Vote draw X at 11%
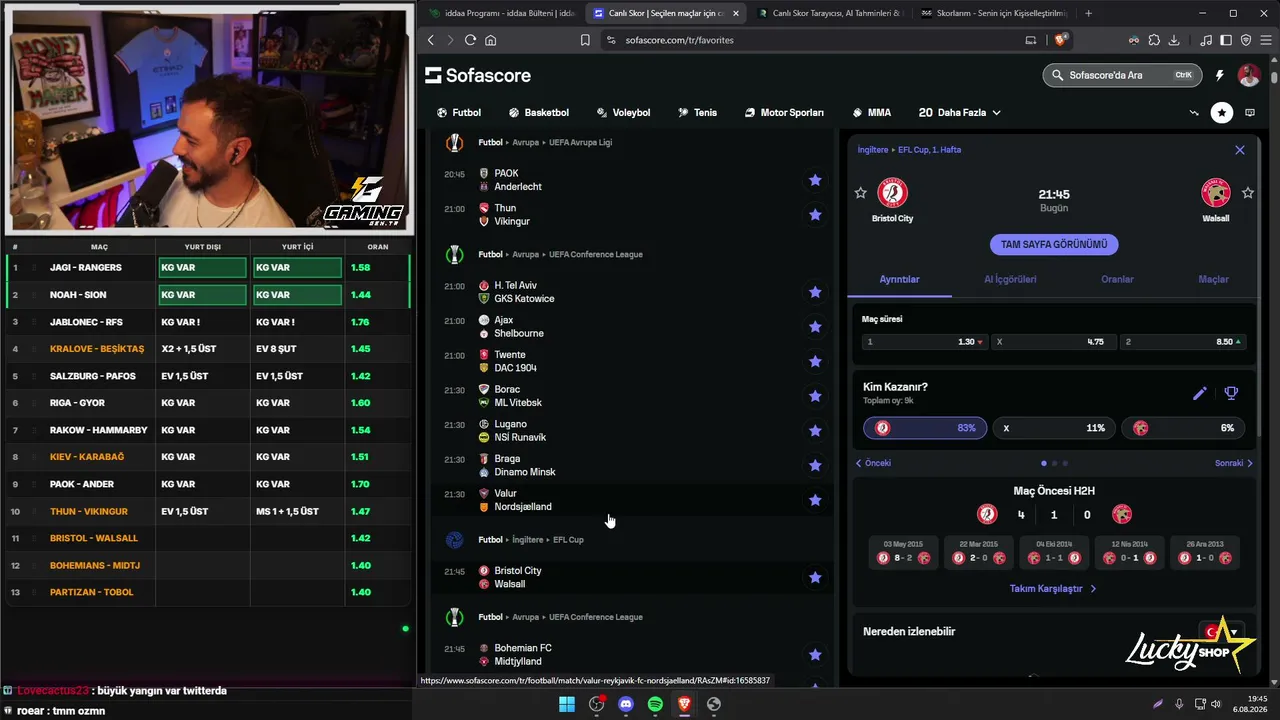This screenshot has width=1280, height=720. (1053, 428)
